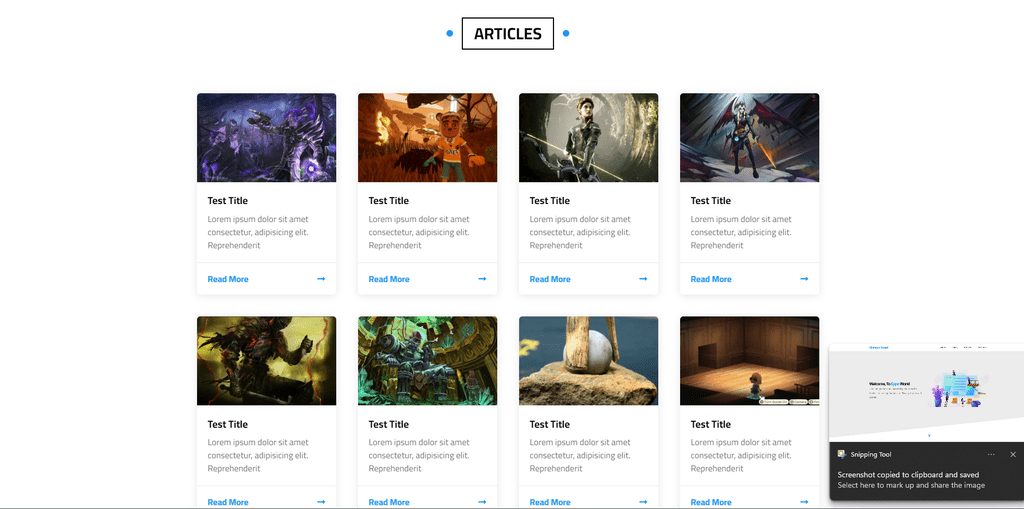The height and width of the screenshot is (509, 1024).
Task: Click the green stone golem article image
Action: [428, 361]
